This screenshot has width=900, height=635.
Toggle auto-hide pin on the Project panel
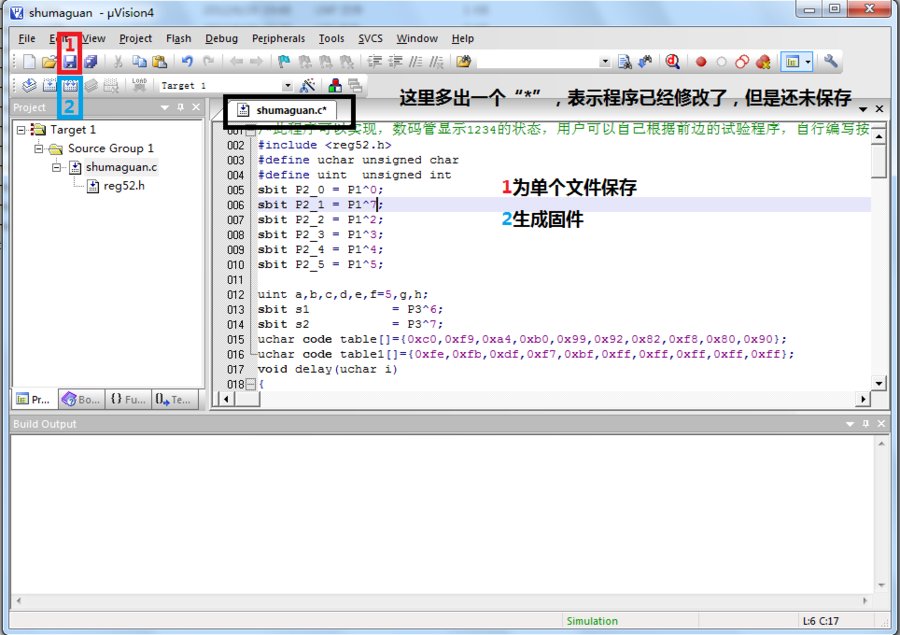(180, 107)
